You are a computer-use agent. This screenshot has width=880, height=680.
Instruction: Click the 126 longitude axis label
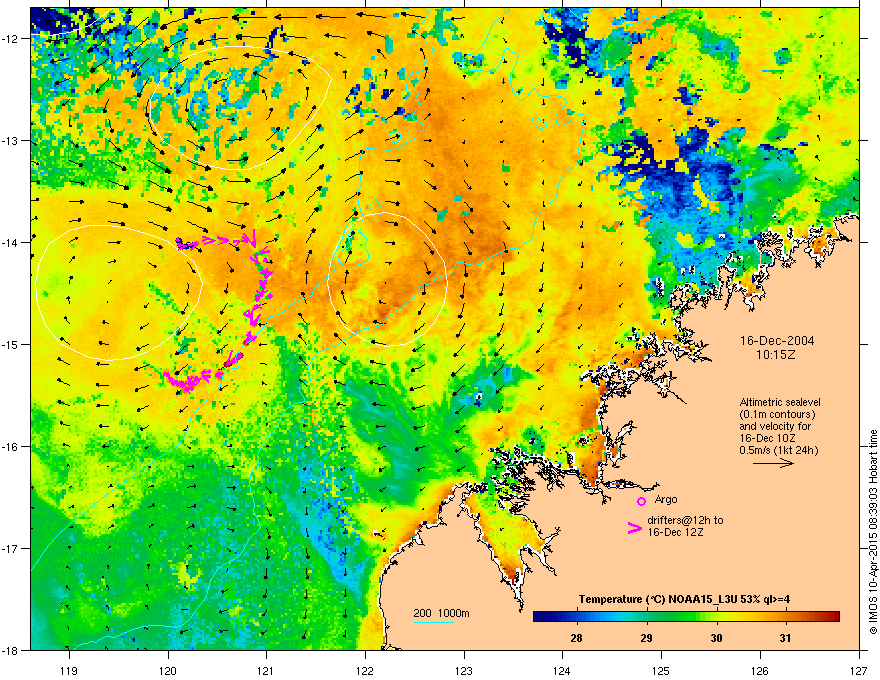click(x=760, y=670)
